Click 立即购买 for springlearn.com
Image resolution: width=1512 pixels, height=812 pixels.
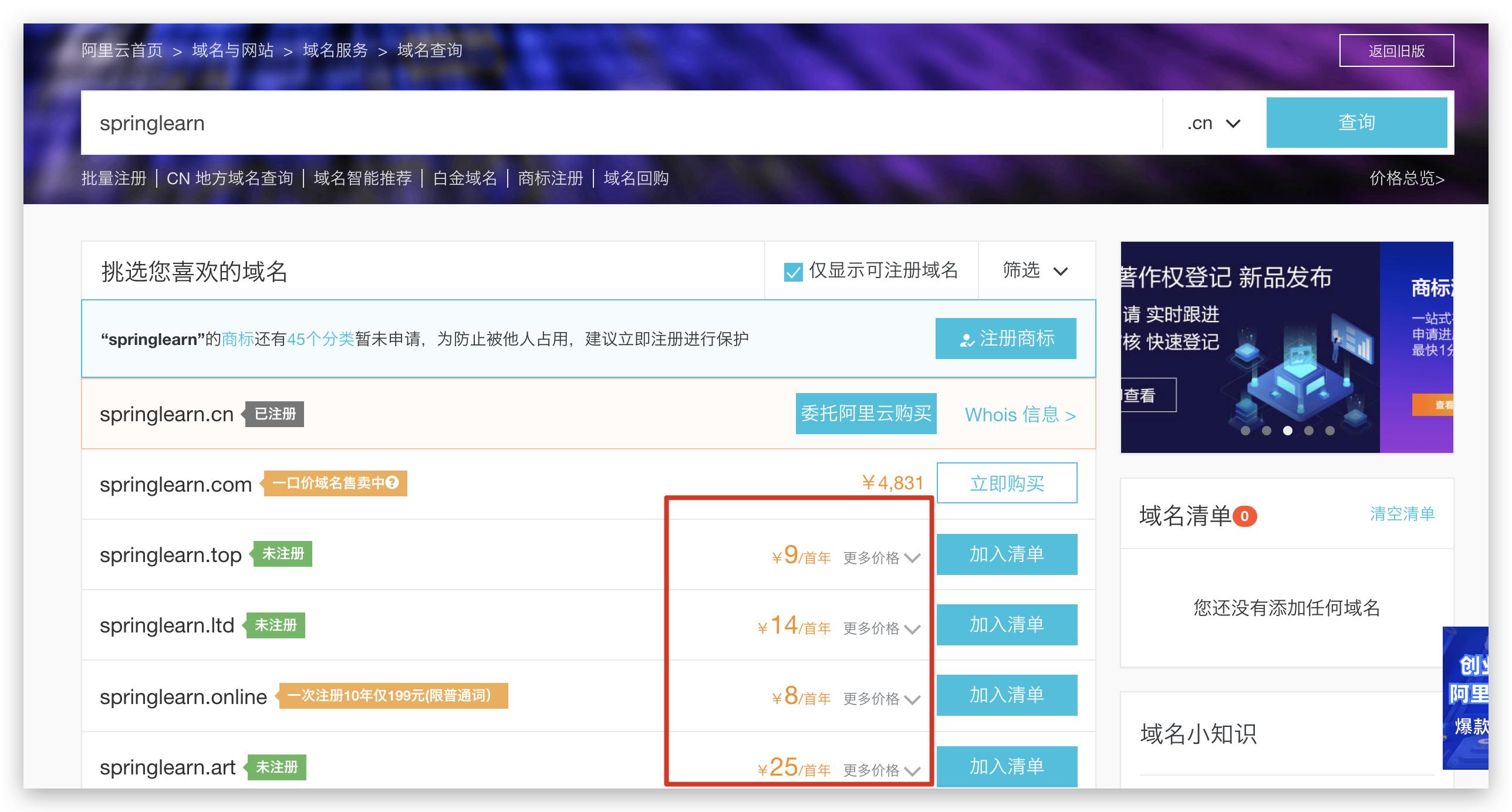point(1007,483)
